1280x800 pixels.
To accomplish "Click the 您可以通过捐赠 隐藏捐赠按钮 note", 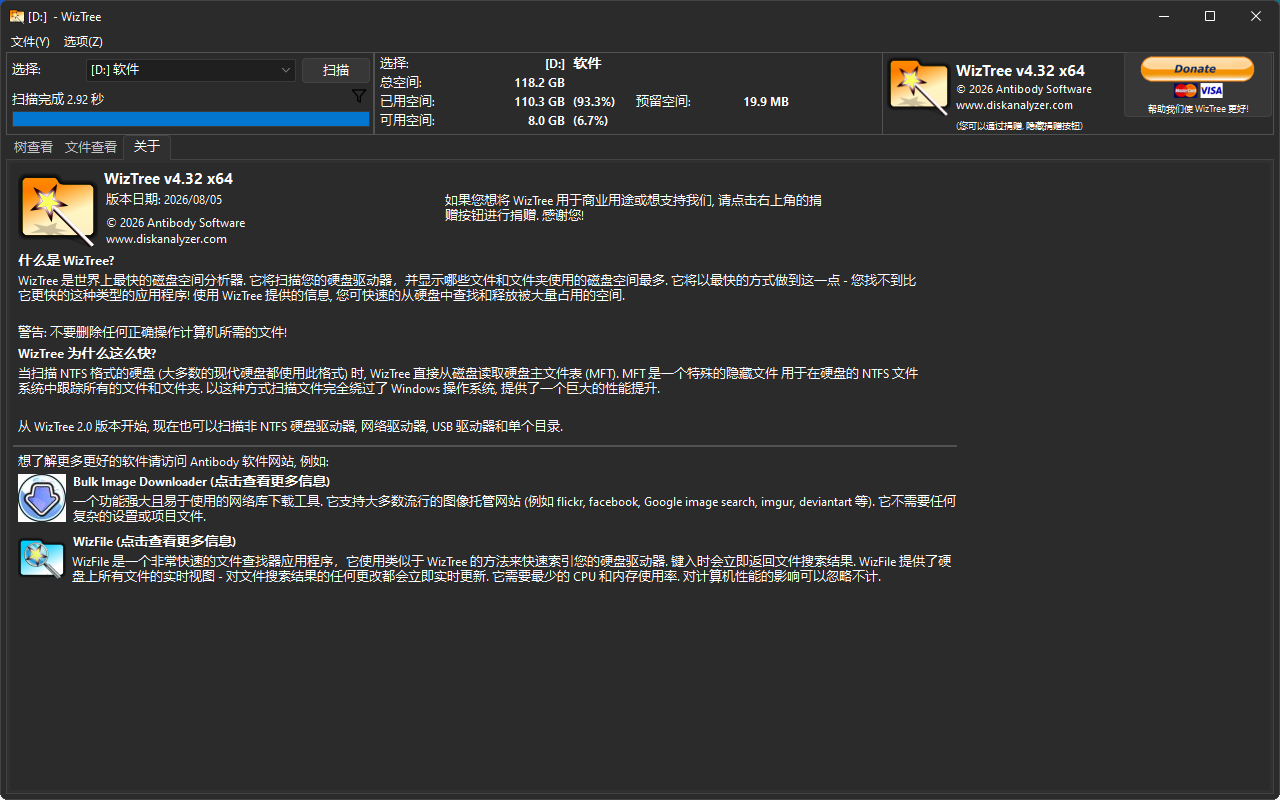I will [x=1019, y=126].
